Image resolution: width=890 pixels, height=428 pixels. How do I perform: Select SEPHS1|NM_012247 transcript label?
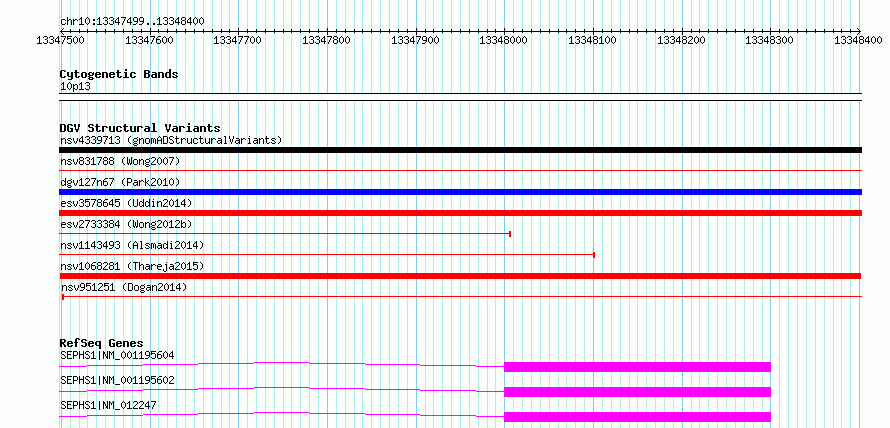pos(108,405)
